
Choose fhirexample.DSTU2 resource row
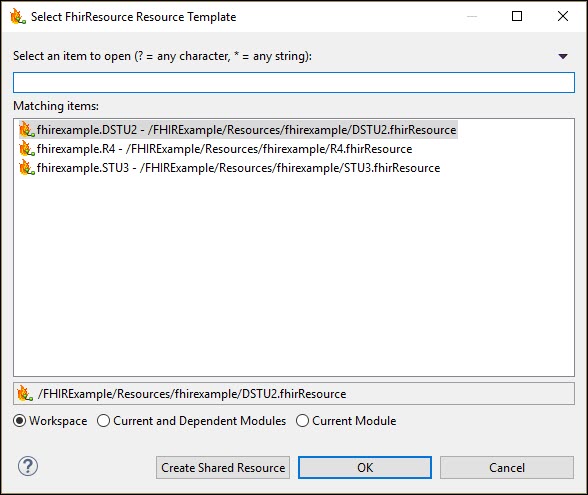click(x=238, y=130)
